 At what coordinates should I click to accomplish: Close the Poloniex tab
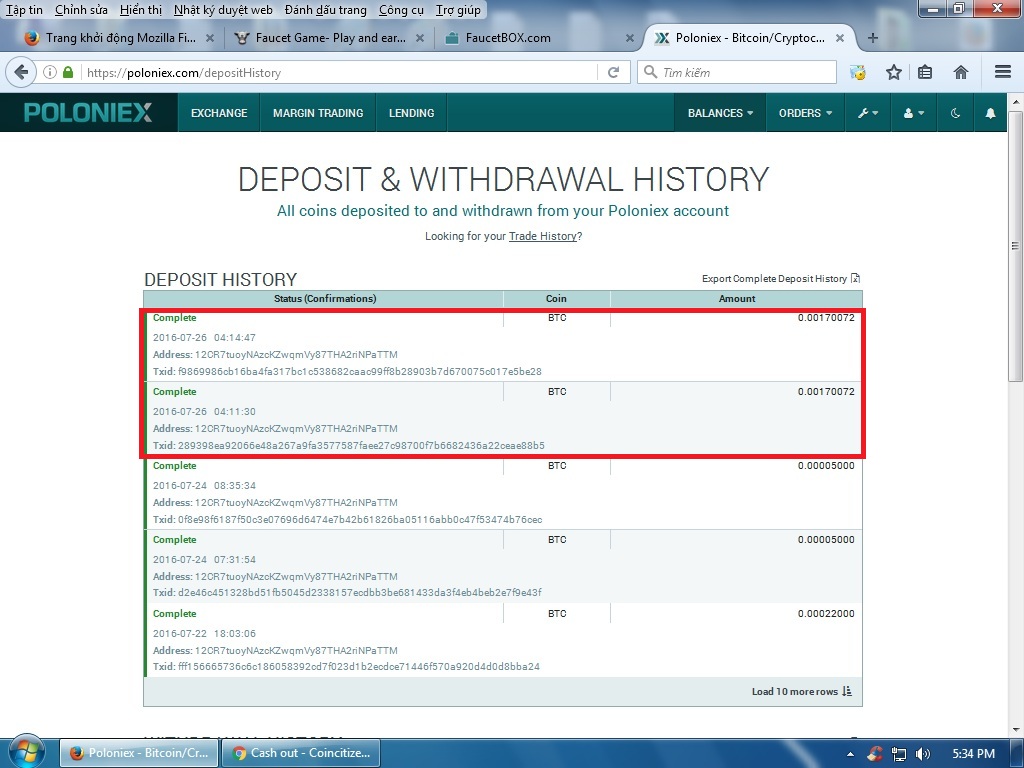840,38
